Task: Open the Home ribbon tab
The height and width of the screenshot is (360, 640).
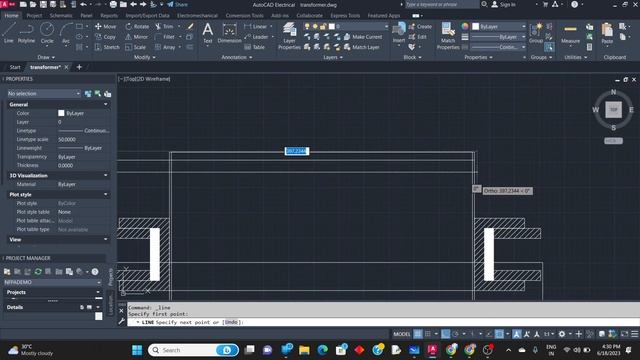Action: coord(11,16)
